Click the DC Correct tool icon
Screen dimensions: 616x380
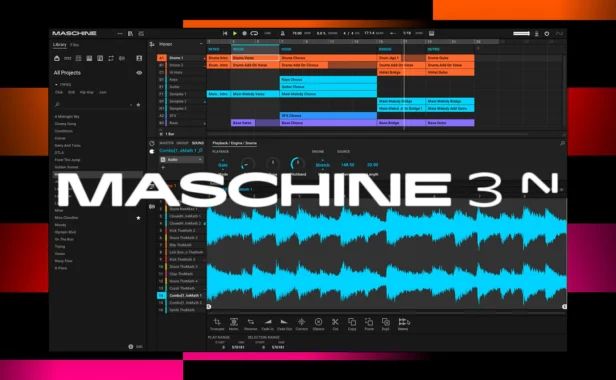[x=301, y=322]
